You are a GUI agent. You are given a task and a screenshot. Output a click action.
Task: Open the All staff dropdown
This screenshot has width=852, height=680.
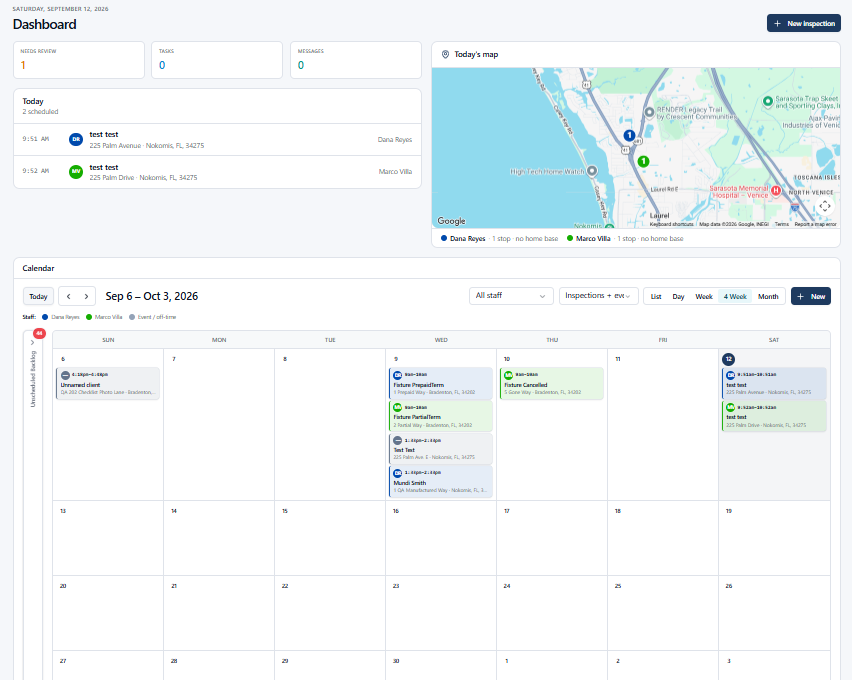(511, 296)
